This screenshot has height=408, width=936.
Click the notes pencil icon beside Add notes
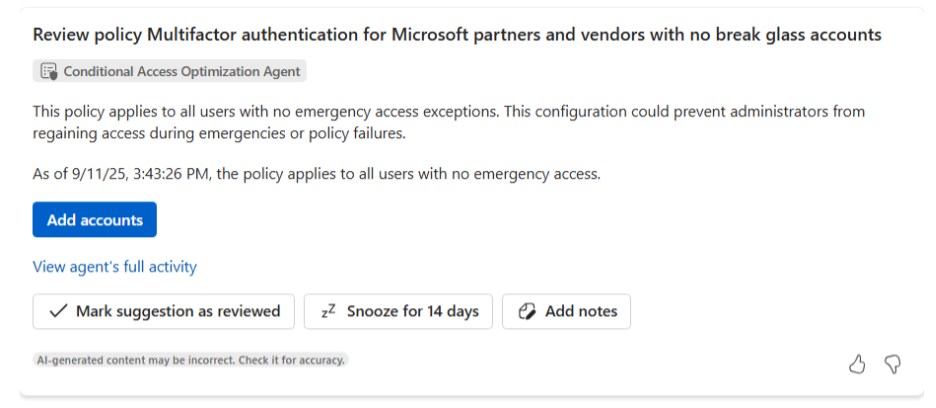[x=527, y=312]
